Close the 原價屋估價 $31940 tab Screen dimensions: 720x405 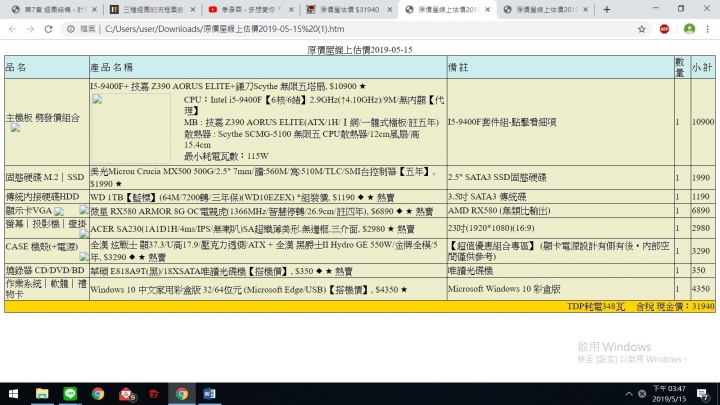[389, 10]
